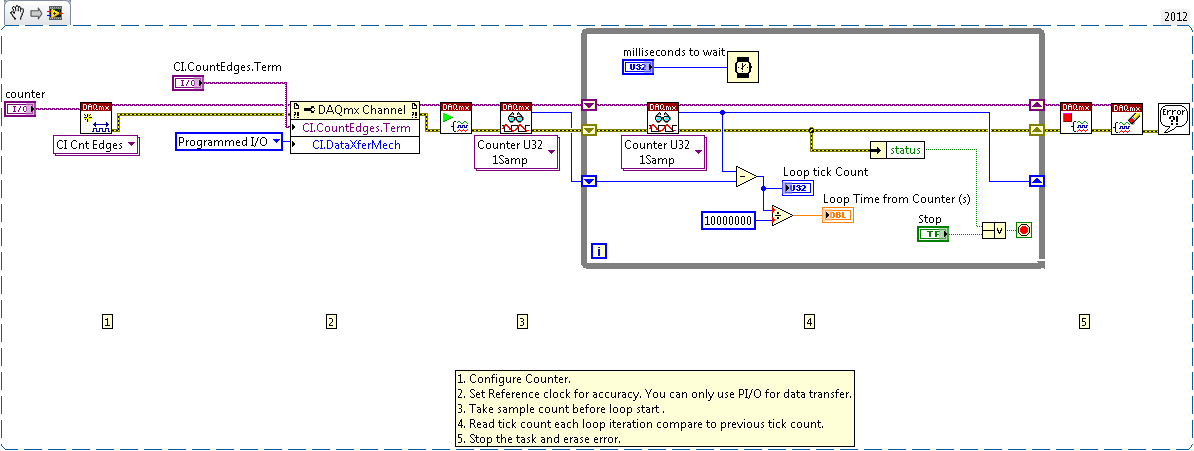Open the CI Cnt Edges selector

pos(96,145)
